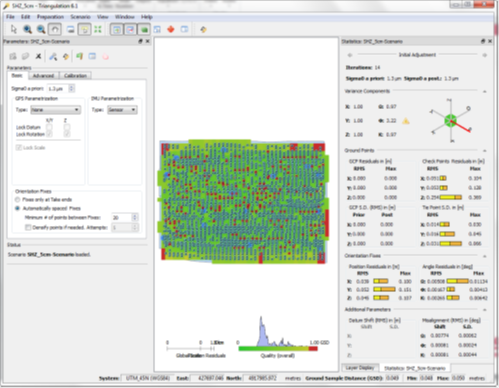Open the IMU Parametrization Type dropdown
The width and height of the screenshot is (499, 388).
(x=122, y=110)
